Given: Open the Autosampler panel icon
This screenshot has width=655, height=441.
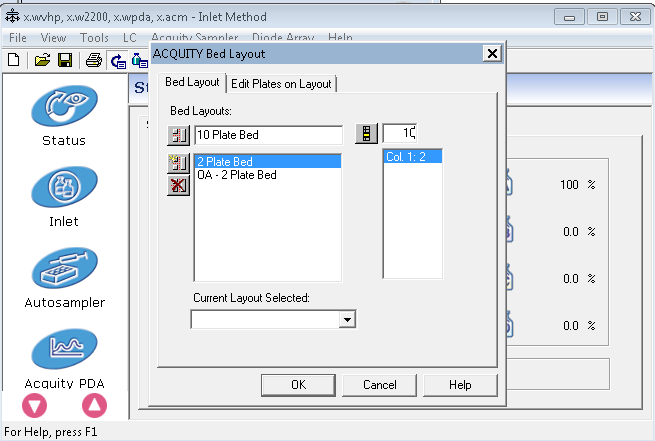Looking at the screenshot, I should point(64,268).
